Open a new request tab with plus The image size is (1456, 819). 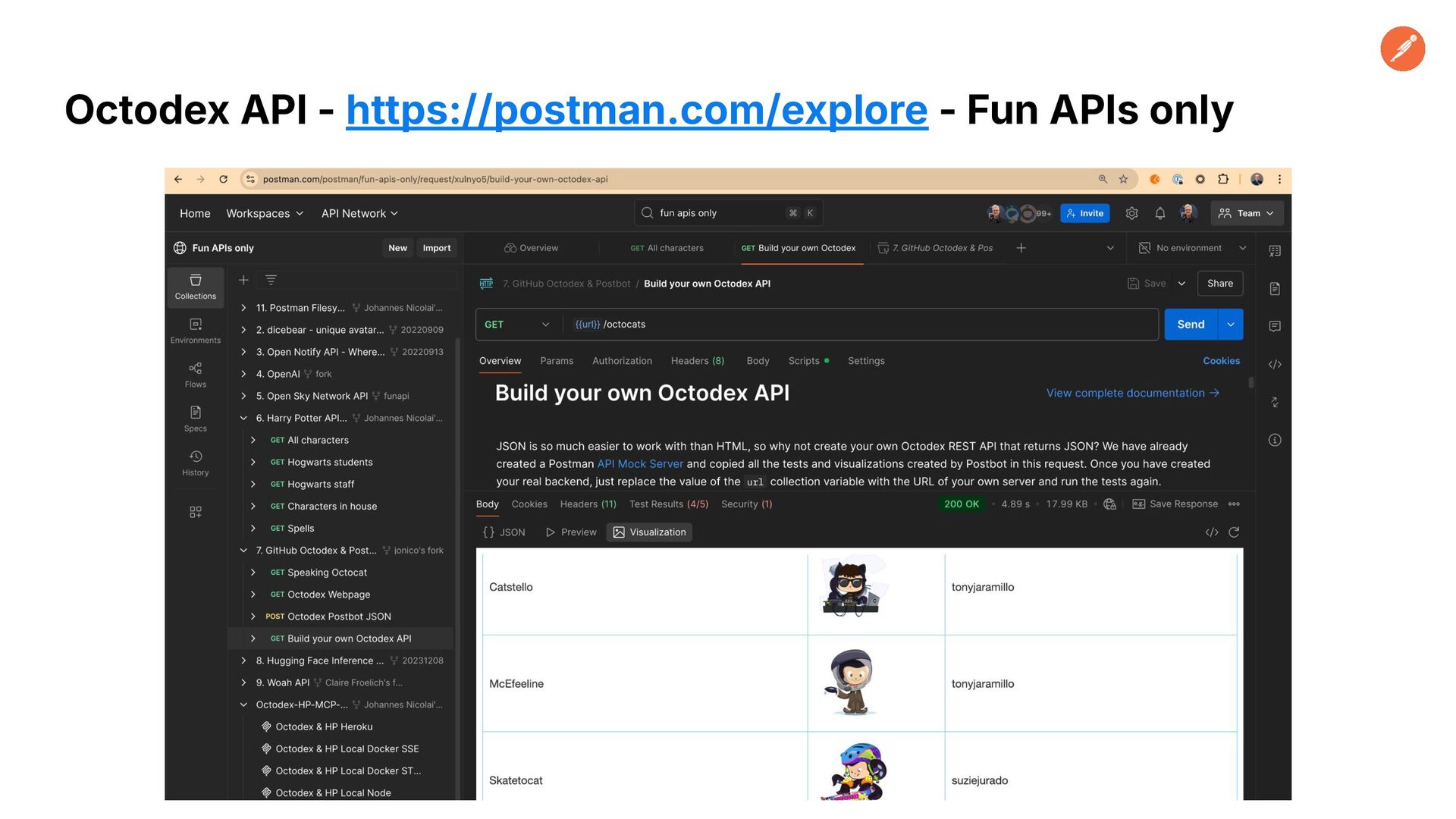pos(1021,248)
